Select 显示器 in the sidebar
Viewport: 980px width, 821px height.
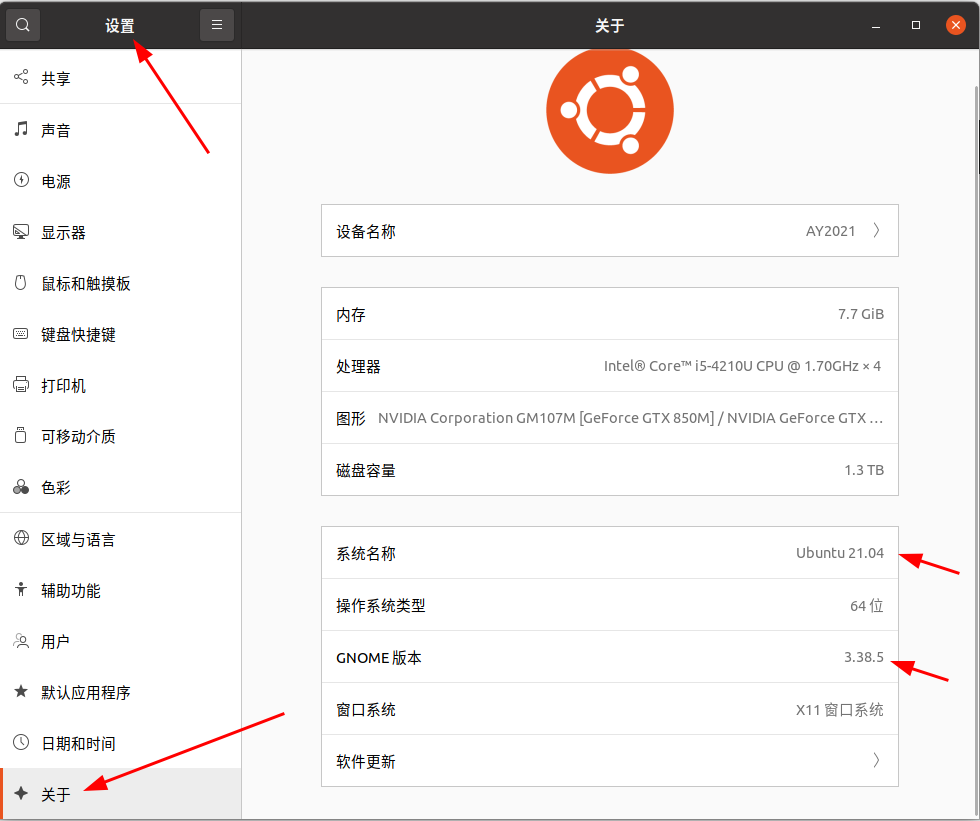coord(121,232)
